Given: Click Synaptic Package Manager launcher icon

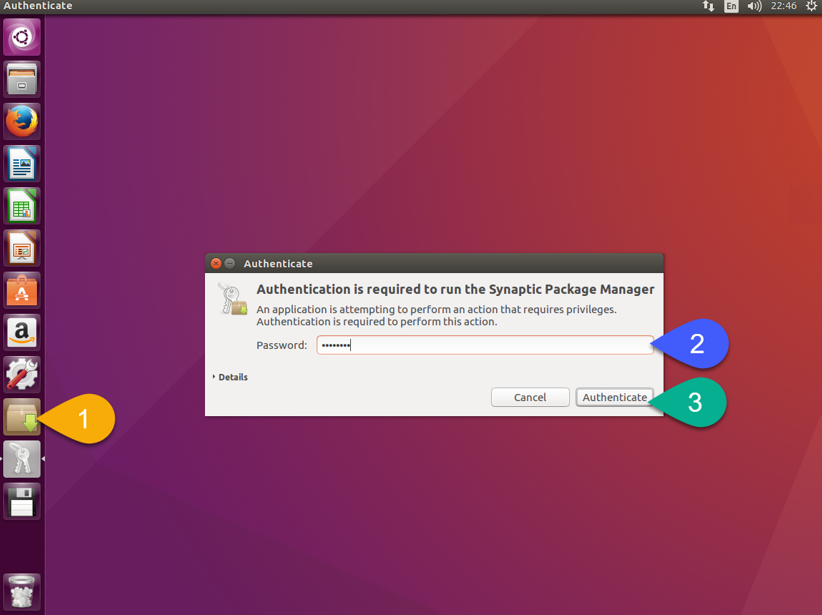Looking at the screenshot, I should [x=22, y=417].
